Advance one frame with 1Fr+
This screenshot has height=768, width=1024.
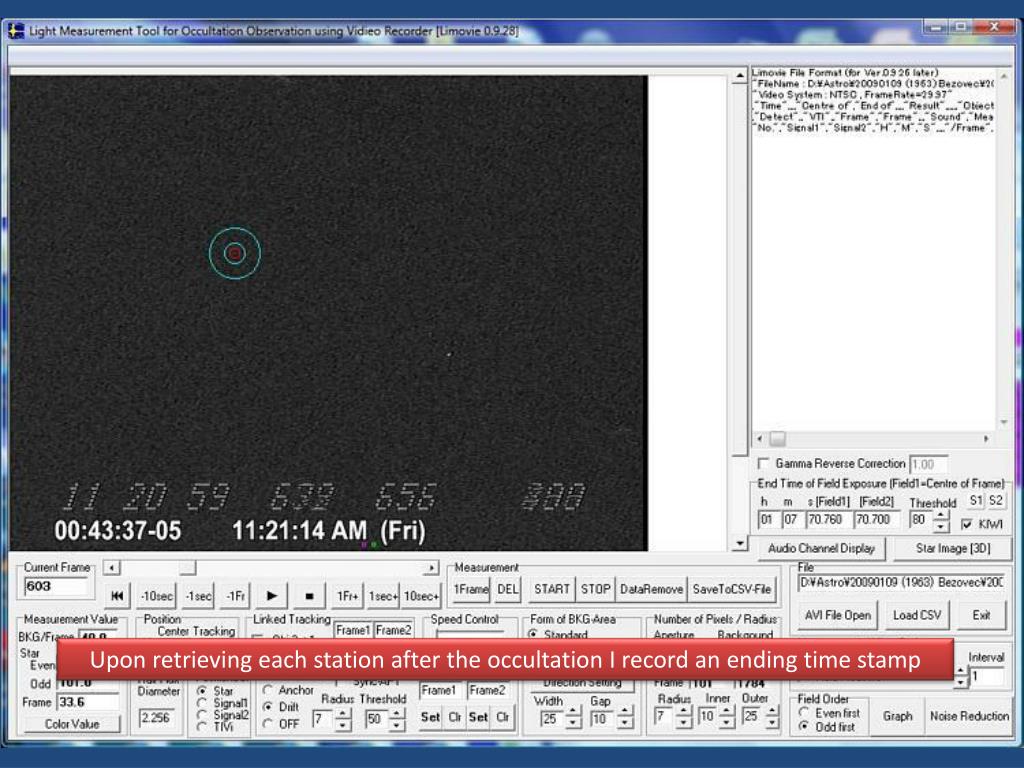point(347,596)
